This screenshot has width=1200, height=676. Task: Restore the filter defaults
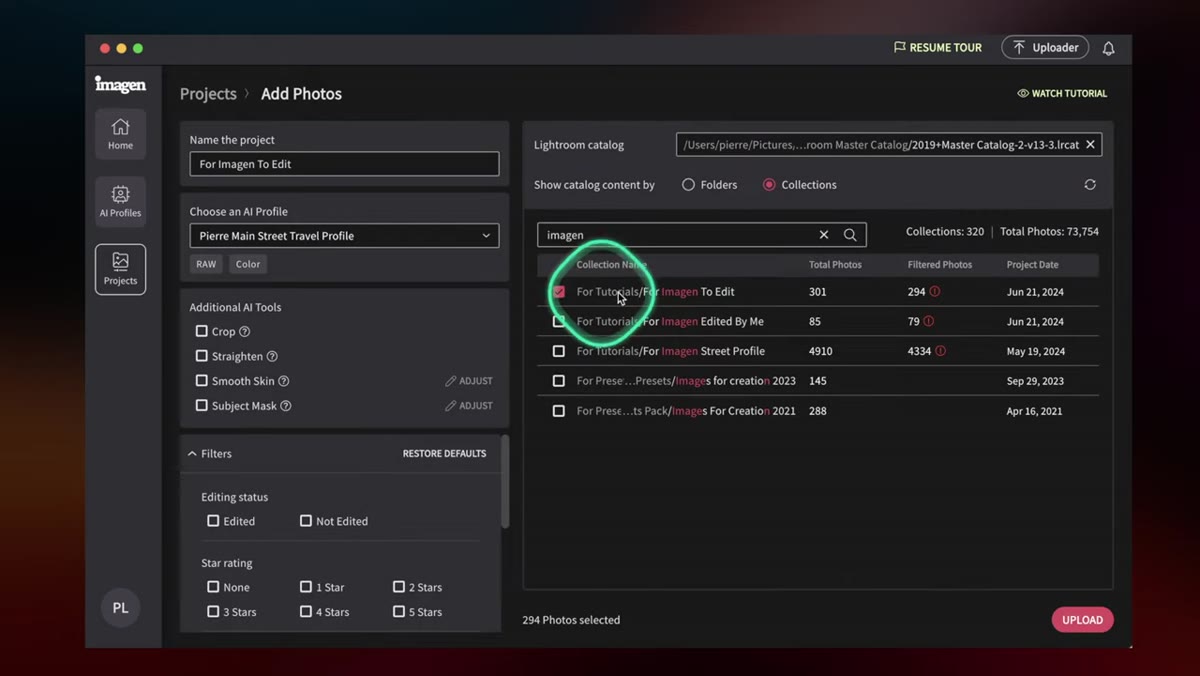click(x=444, y=454)
